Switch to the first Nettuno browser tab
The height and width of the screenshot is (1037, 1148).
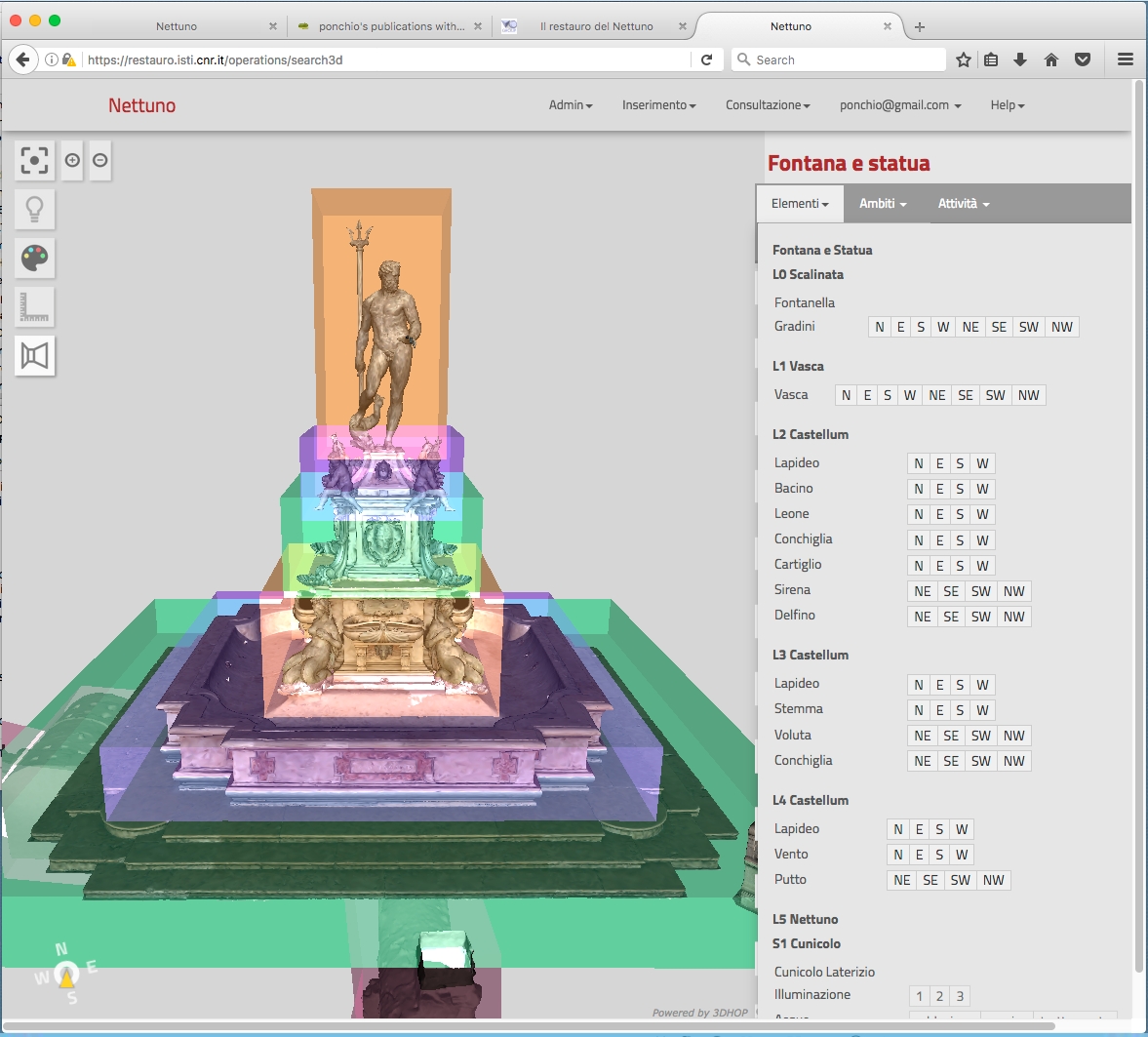[177, 26]
